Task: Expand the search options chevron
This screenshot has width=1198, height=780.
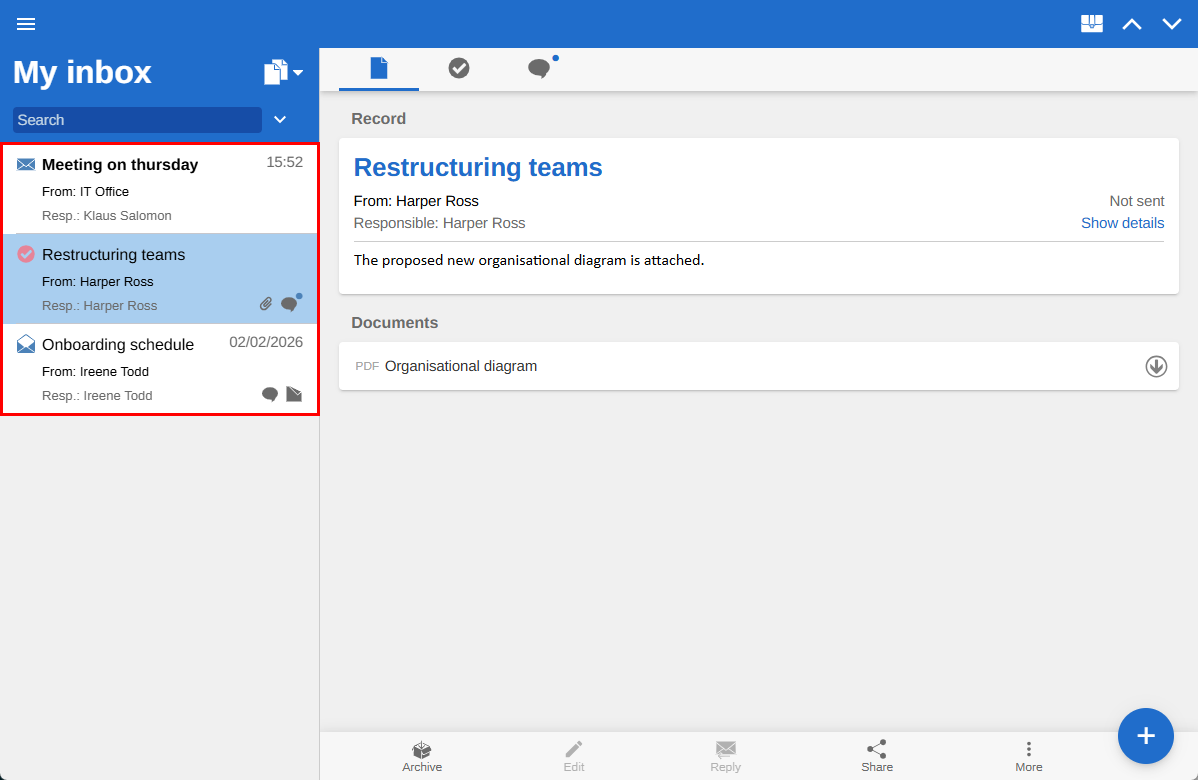Action: 280,120
